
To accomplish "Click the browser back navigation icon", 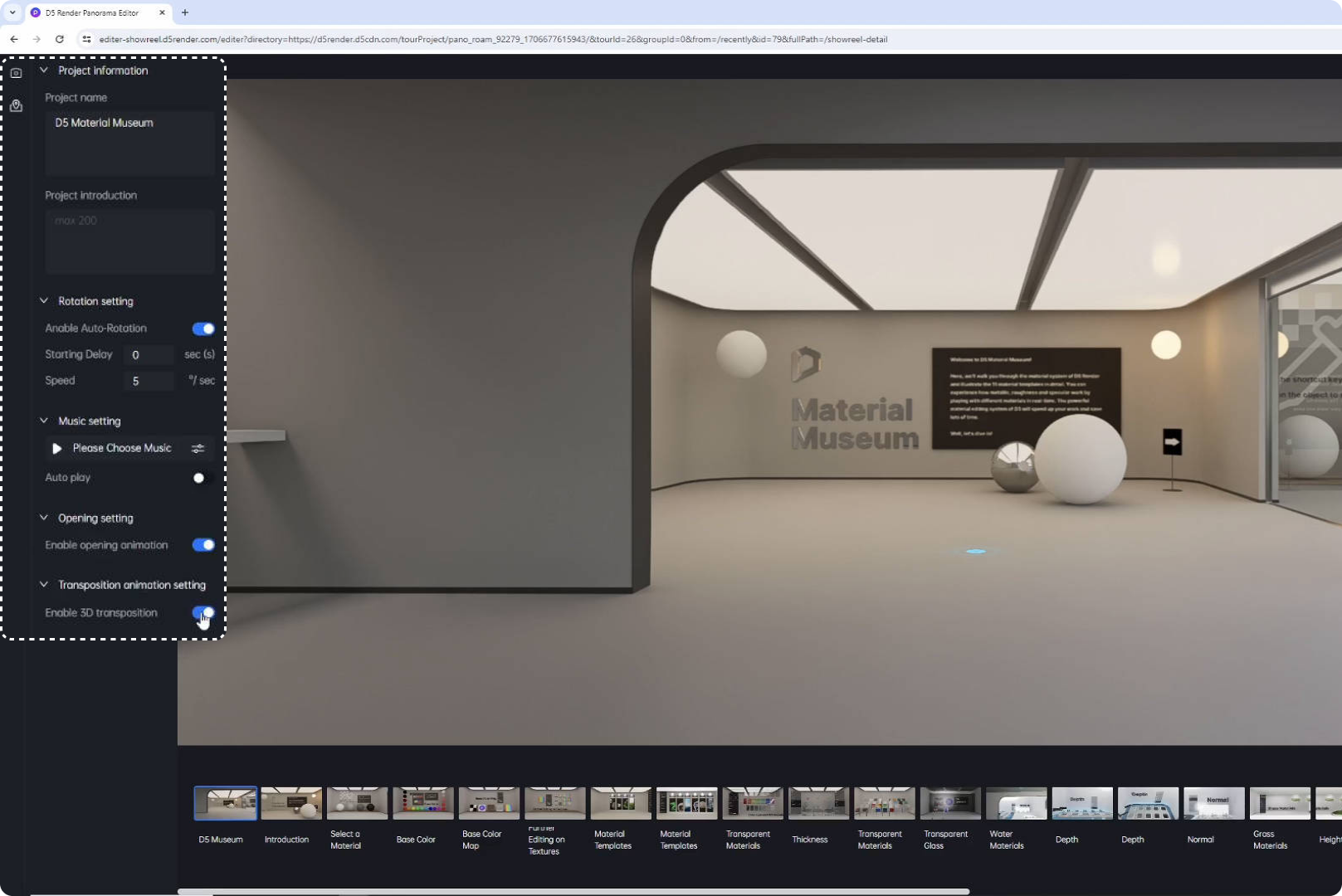I will [x=13, y=39].
